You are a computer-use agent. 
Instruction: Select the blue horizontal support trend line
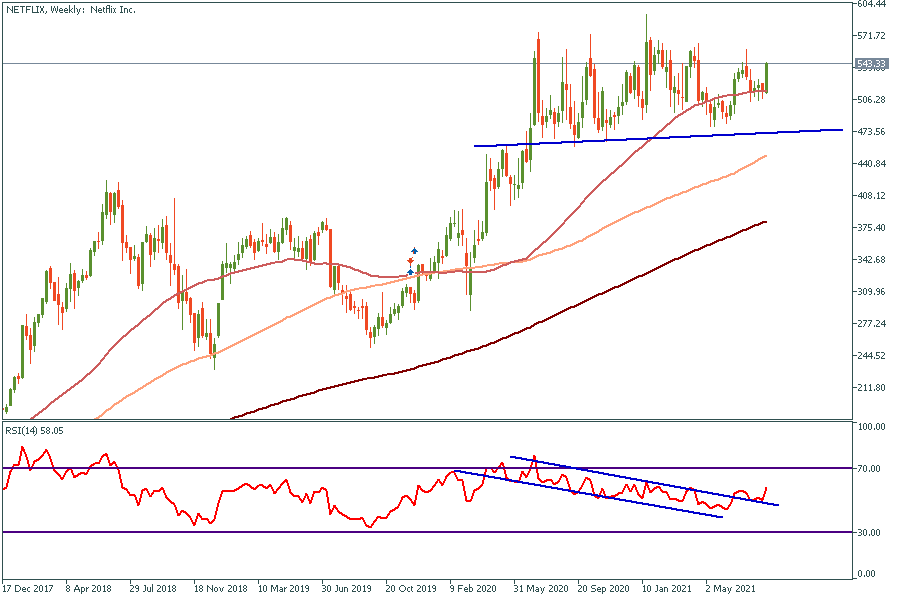[658, 138]
